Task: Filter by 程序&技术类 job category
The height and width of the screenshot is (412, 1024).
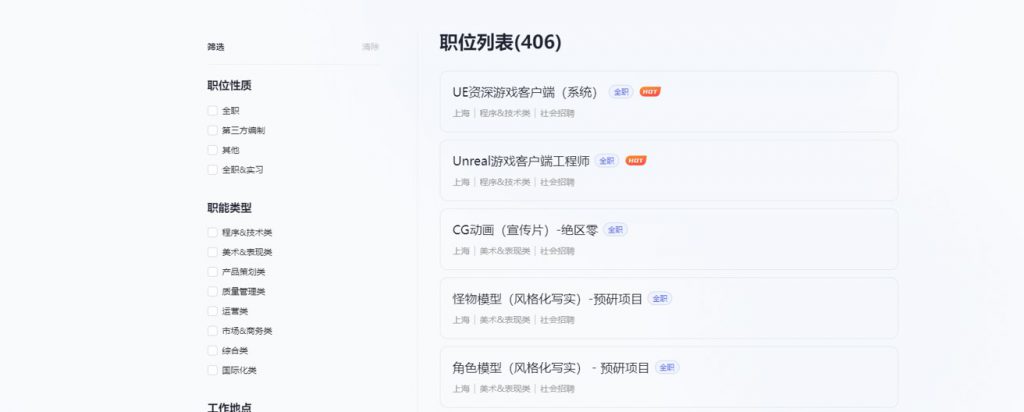Action: click(212, 233)
